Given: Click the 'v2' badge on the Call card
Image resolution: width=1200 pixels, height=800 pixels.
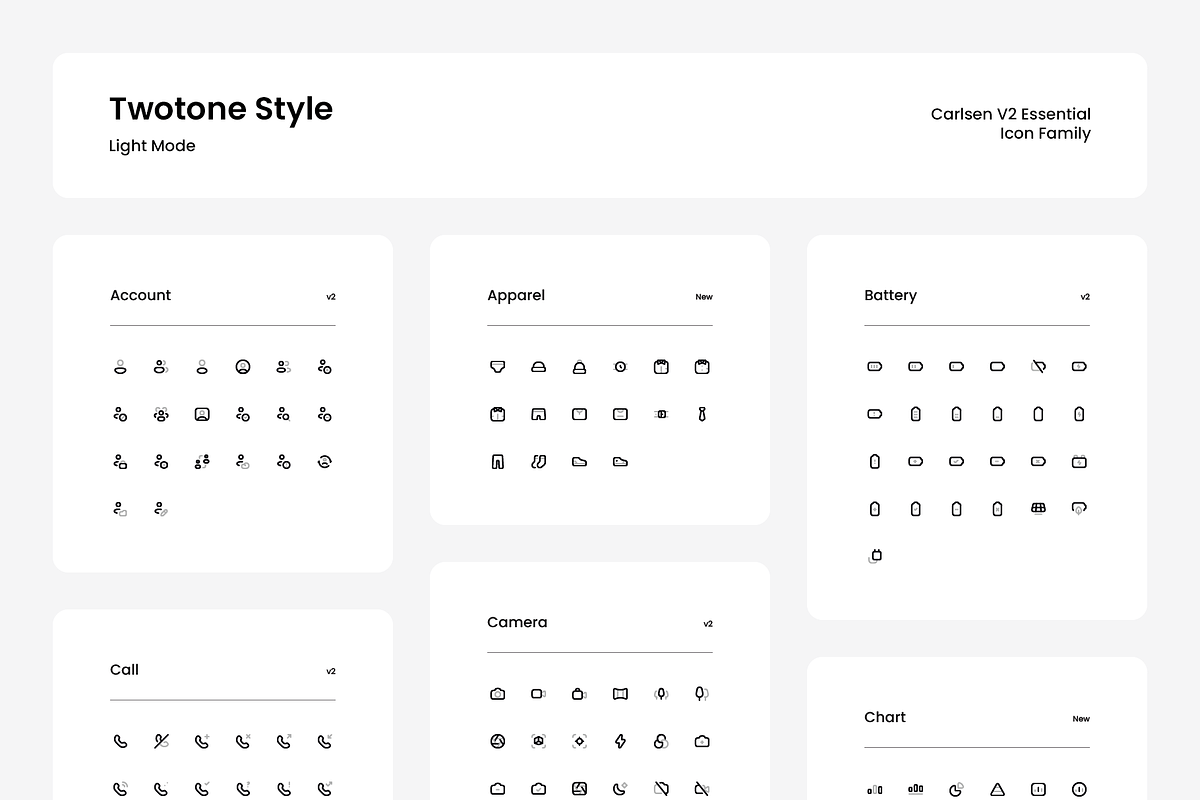Looking at the screenshot, I should coord(331,671).
